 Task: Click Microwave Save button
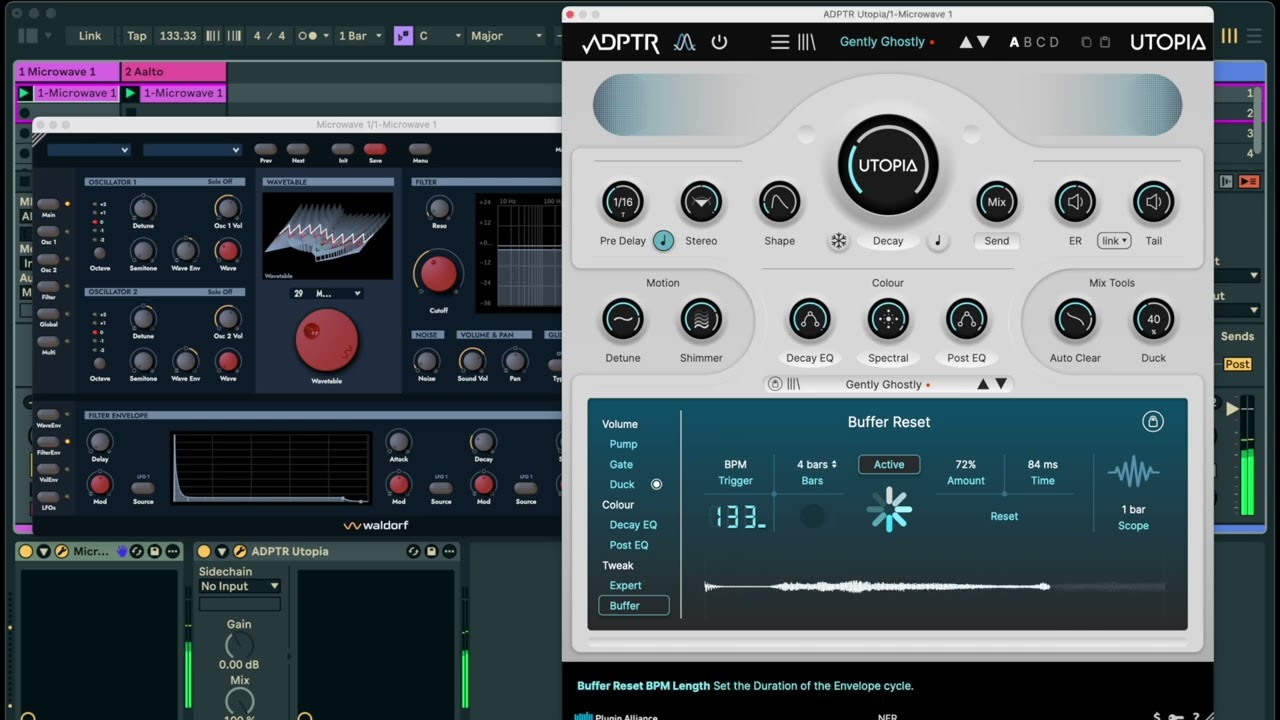[x=375, y=150]
